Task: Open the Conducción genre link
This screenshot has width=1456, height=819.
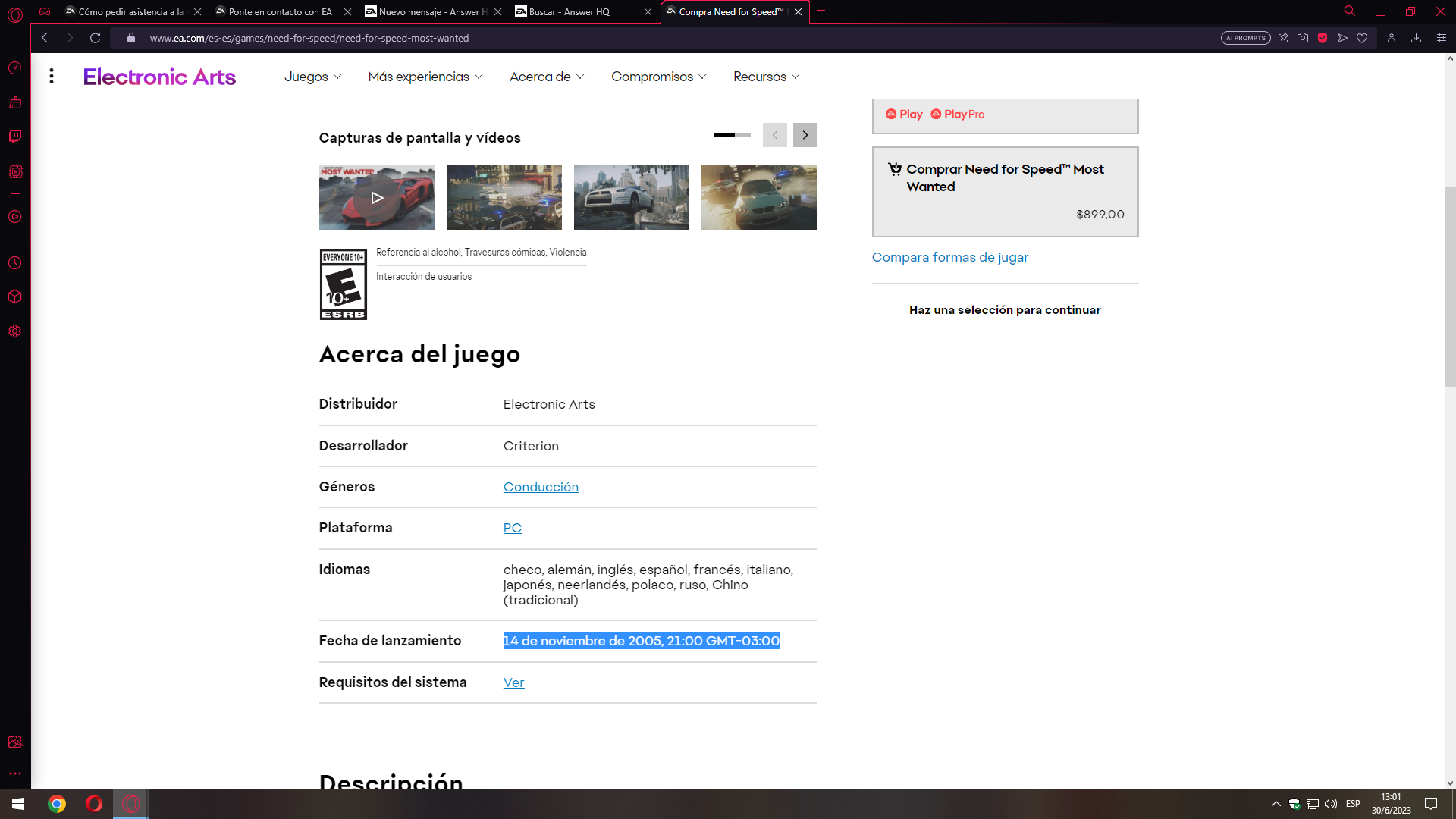Action: click(541, 487)
